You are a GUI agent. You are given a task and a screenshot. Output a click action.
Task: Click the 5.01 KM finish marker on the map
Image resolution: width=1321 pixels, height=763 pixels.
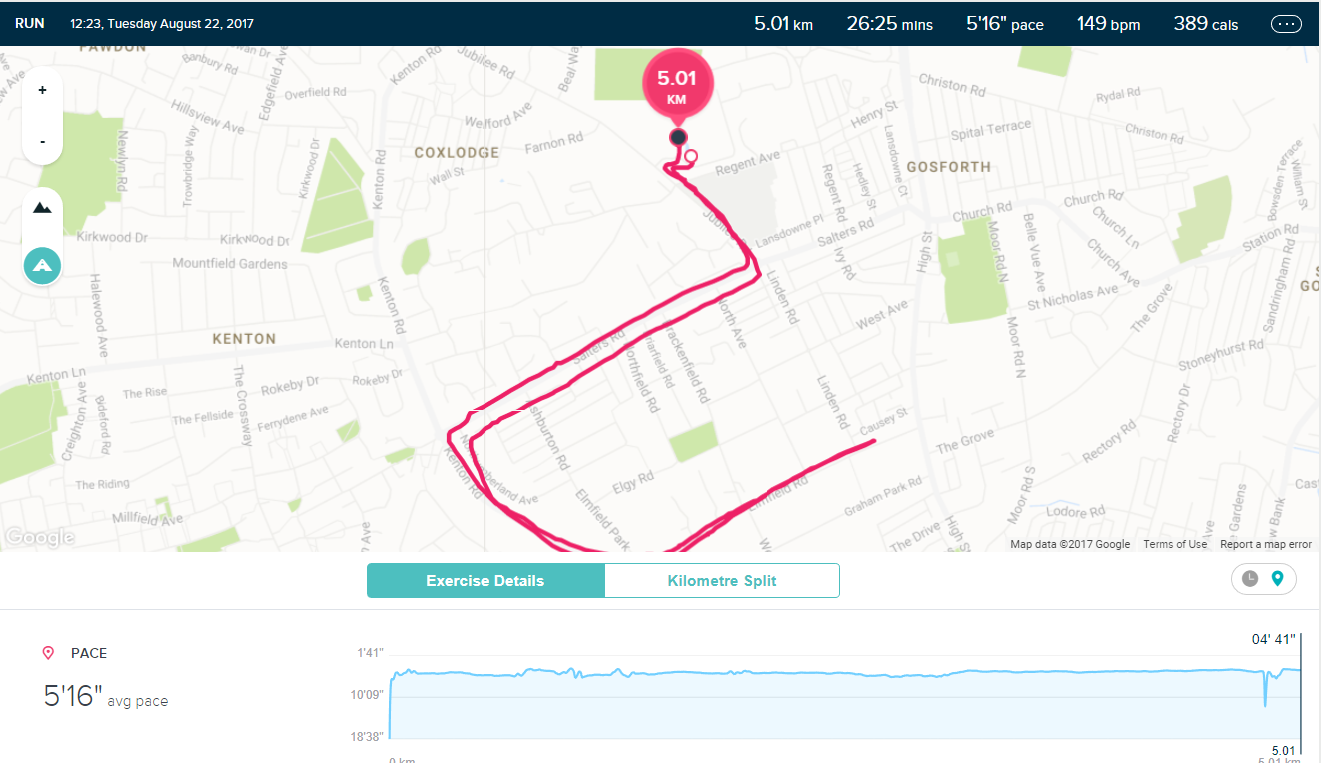click(x=678, y=82)
